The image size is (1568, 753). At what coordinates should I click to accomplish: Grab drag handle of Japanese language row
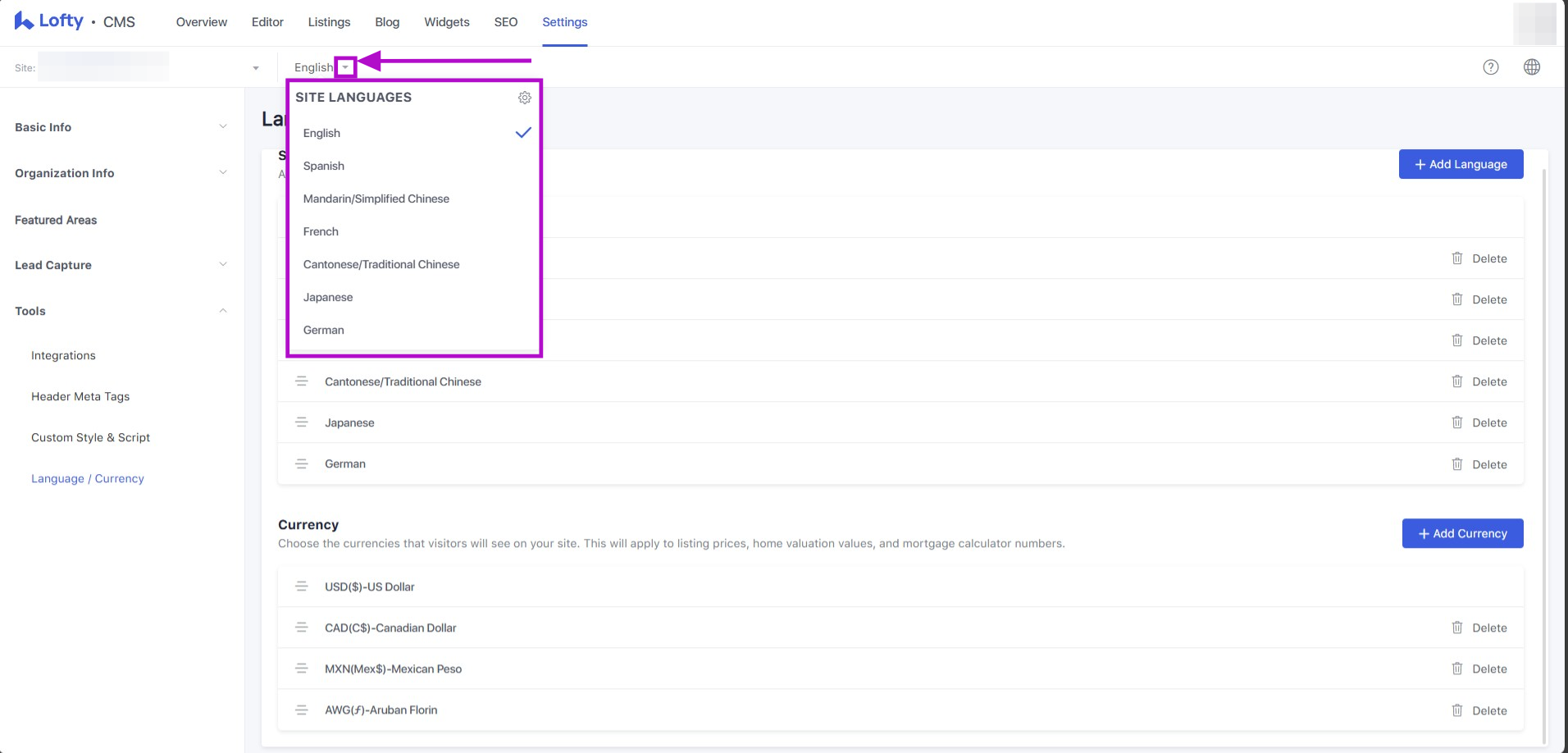pos(302,422)
